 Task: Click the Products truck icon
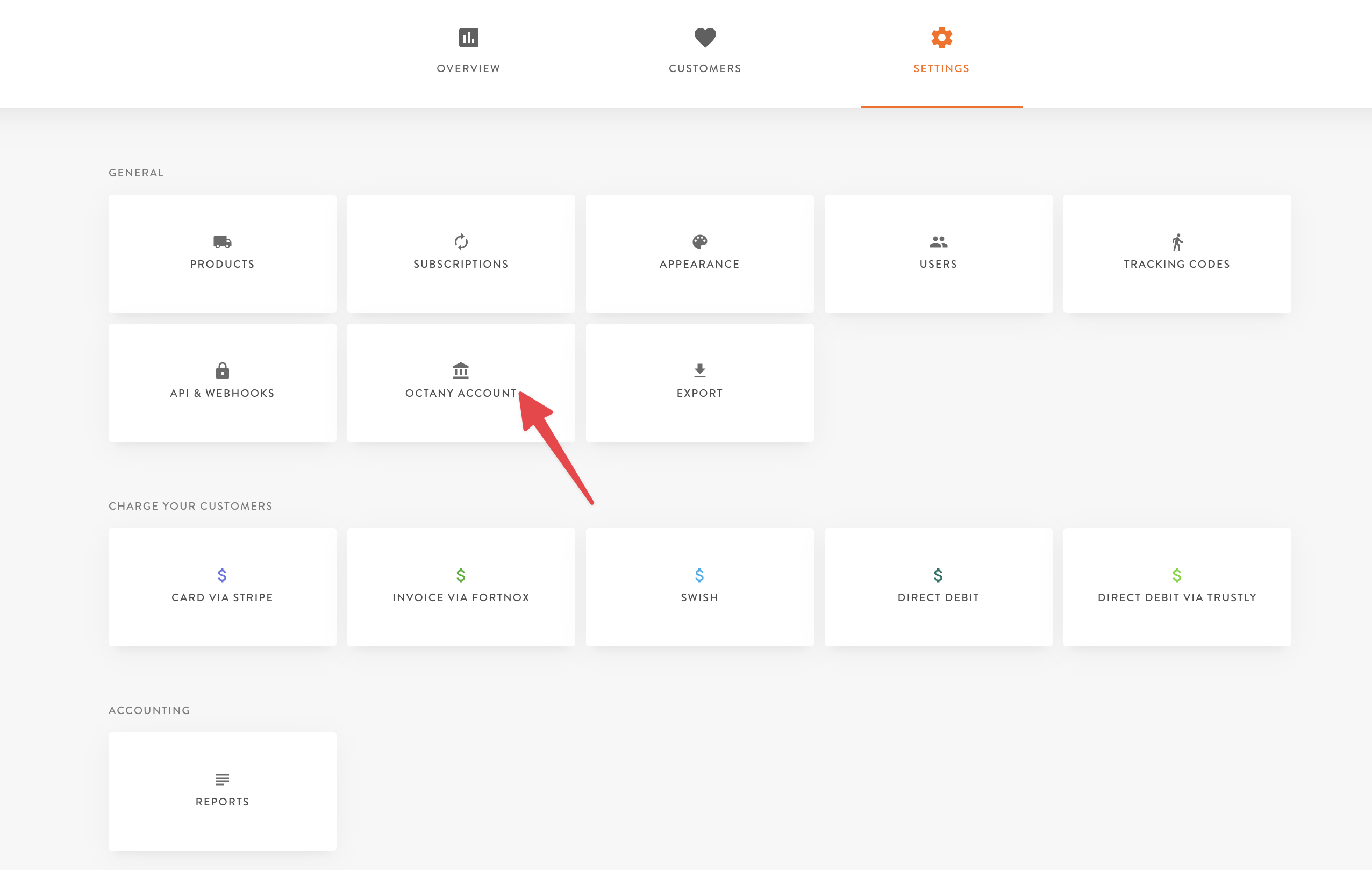pos(222,241)
